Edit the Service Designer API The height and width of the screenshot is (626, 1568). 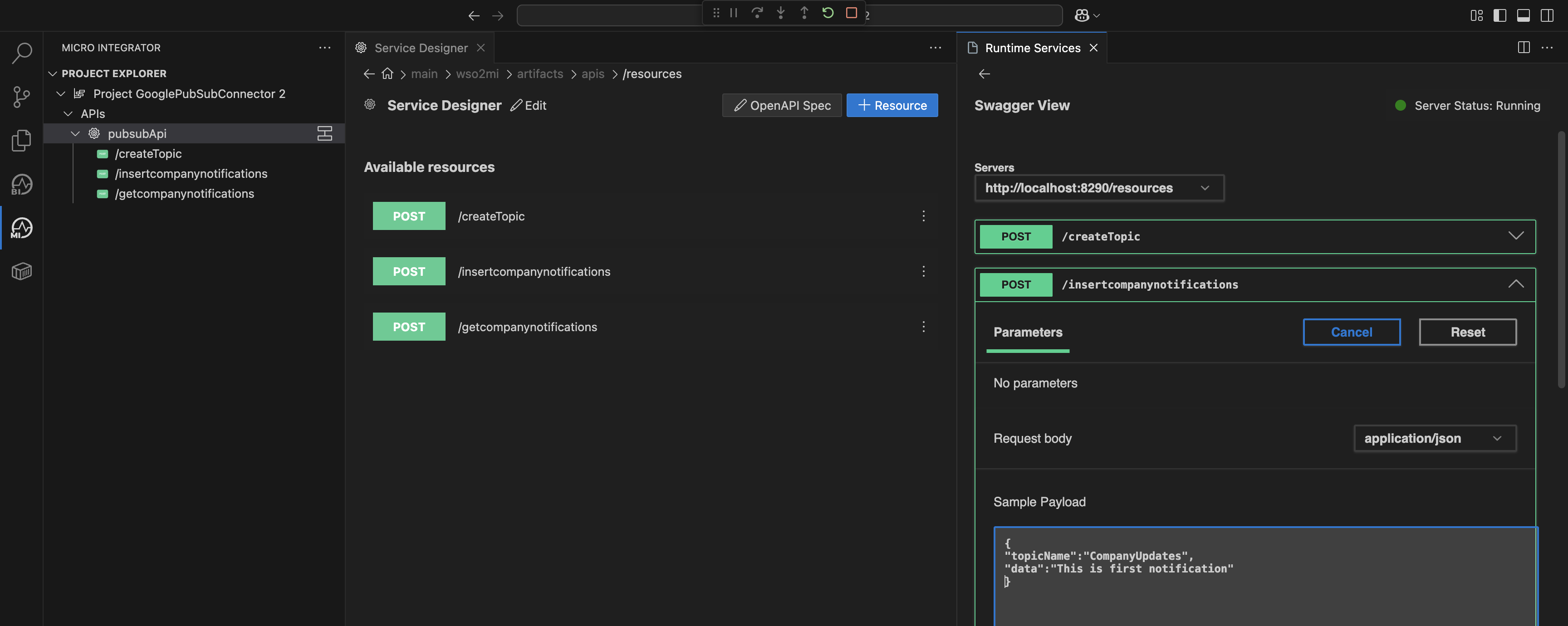click(x=528, y=105)
